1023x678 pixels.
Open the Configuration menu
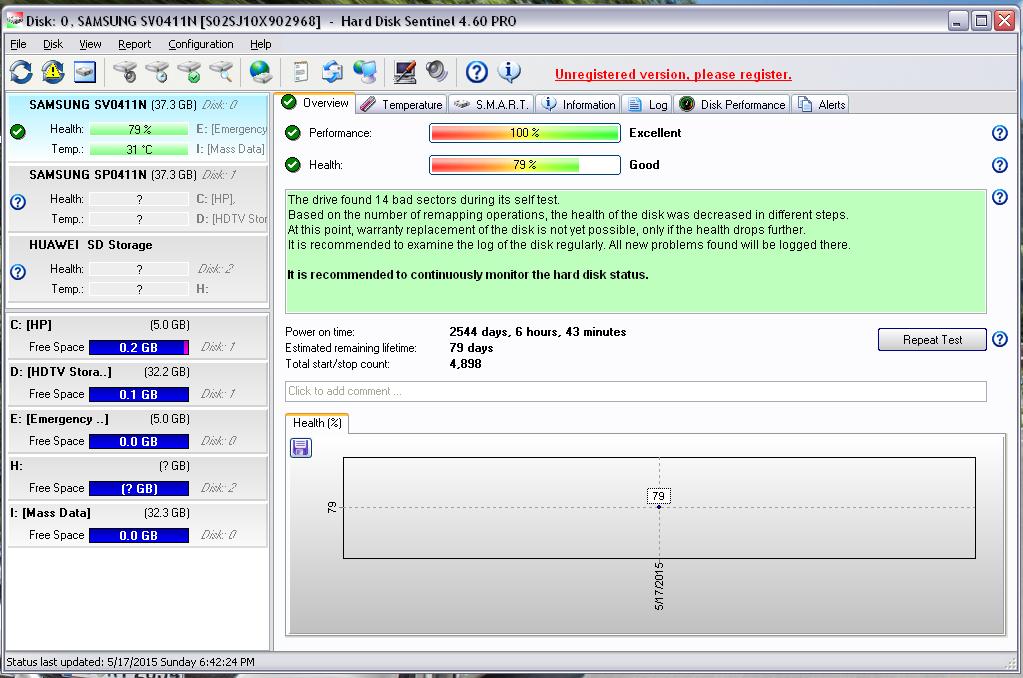click(201, 44)
